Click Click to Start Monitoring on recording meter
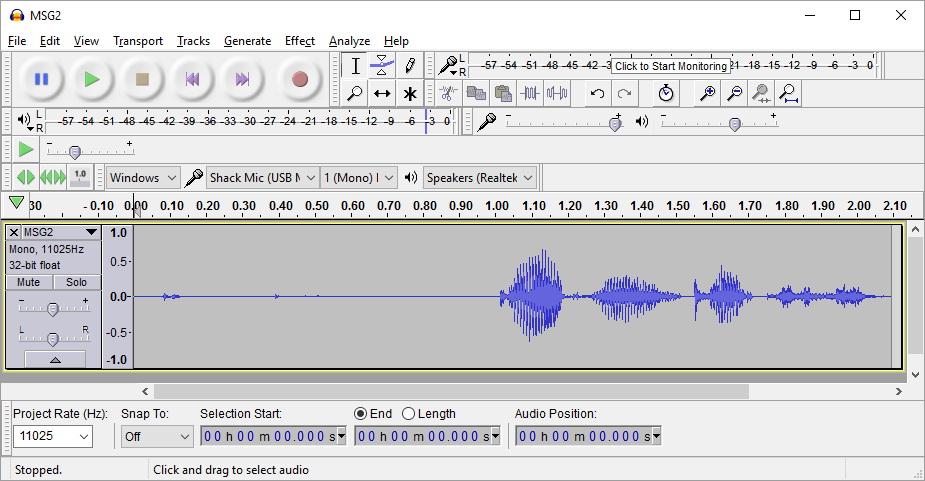This screenshot has width=925, height=481. (671, 66)
